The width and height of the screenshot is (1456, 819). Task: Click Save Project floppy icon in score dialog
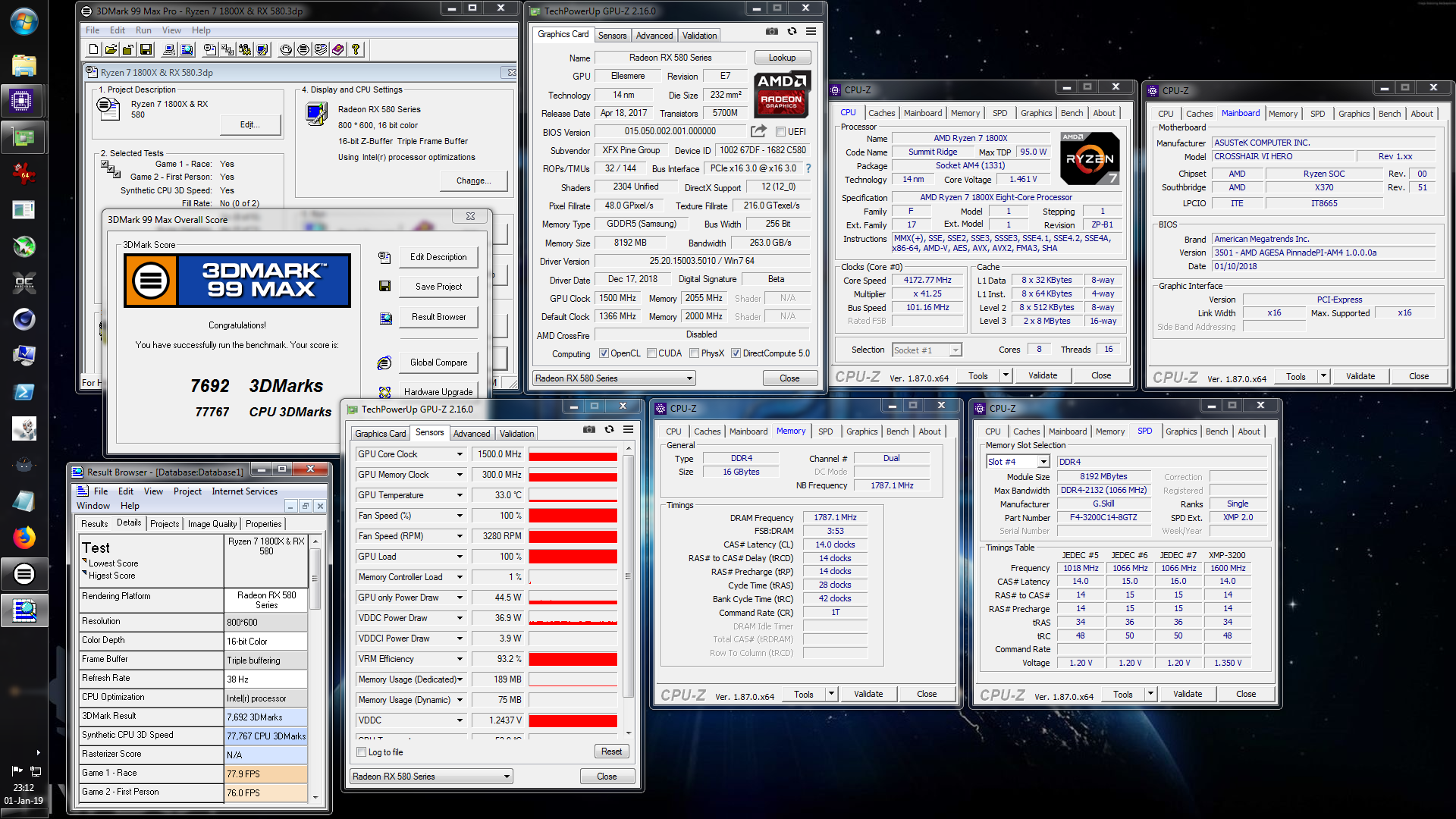[384, 286]
